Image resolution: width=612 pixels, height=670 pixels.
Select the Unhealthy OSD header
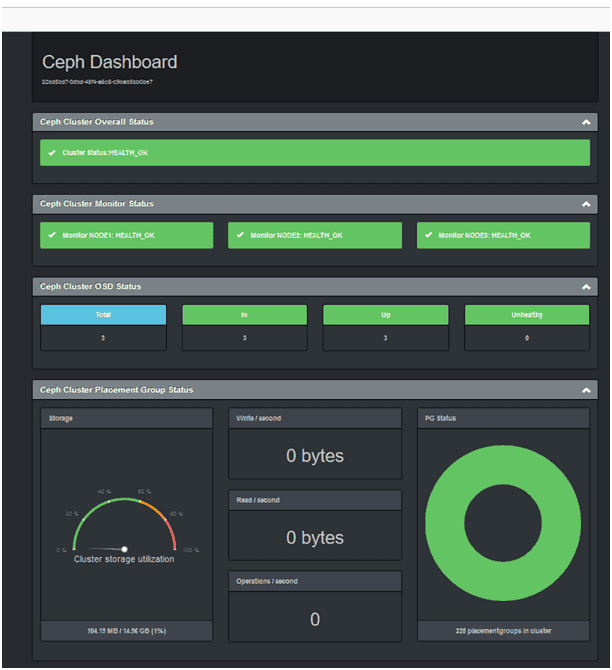pyautogui.click(x=526, y=315)
